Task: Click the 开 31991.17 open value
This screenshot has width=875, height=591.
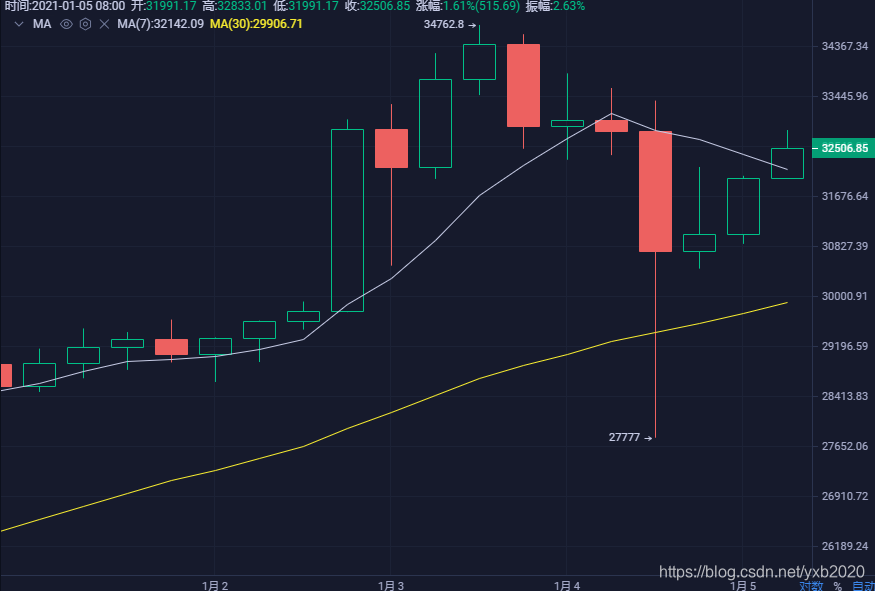Action: (164, 6)
